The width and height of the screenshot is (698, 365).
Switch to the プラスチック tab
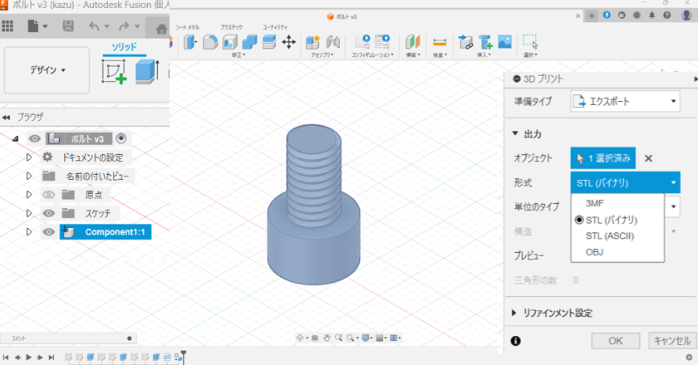(231, 27)
